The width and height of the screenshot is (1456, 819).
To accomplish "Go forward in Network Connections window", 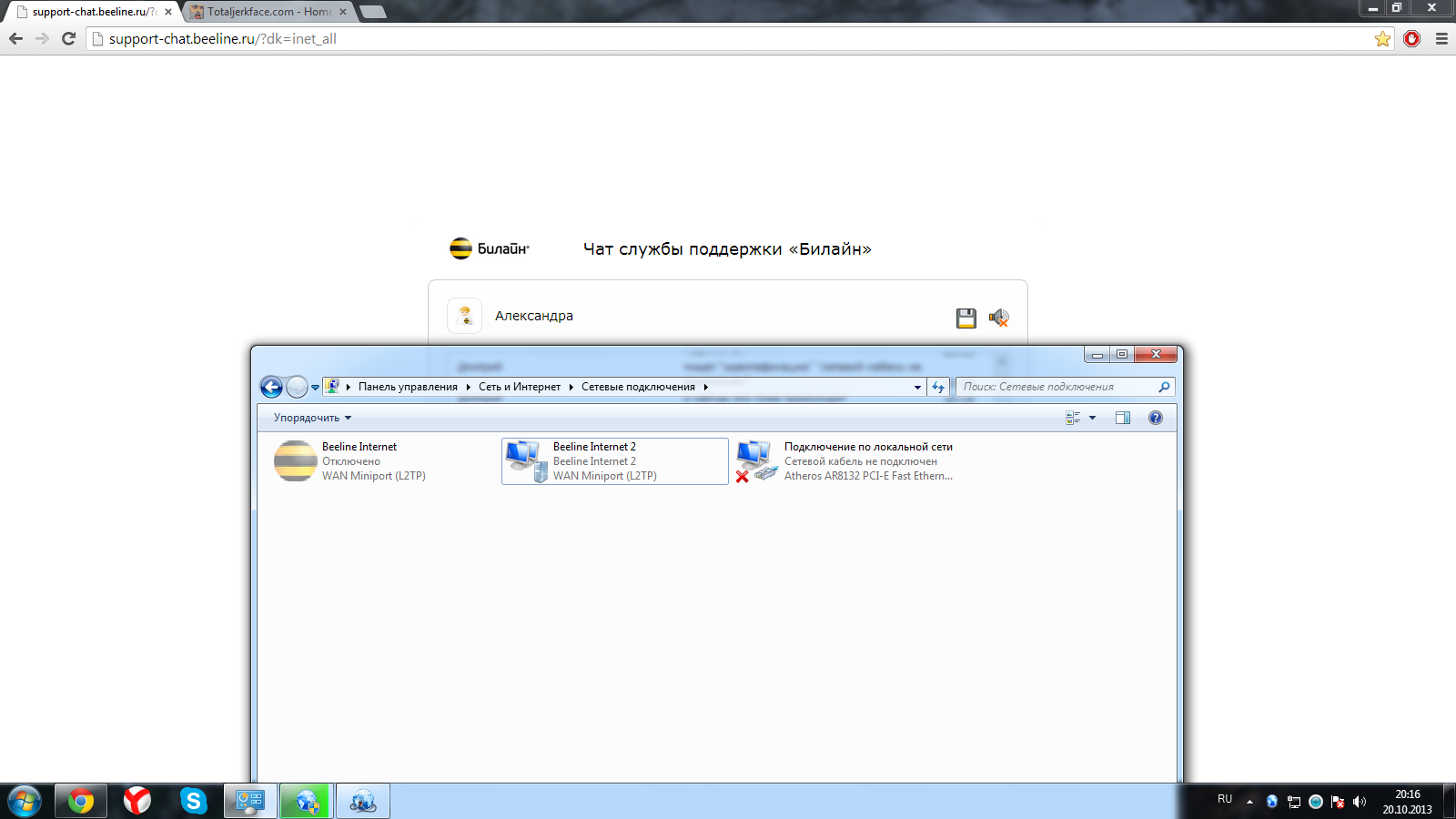I will point(297,387).
